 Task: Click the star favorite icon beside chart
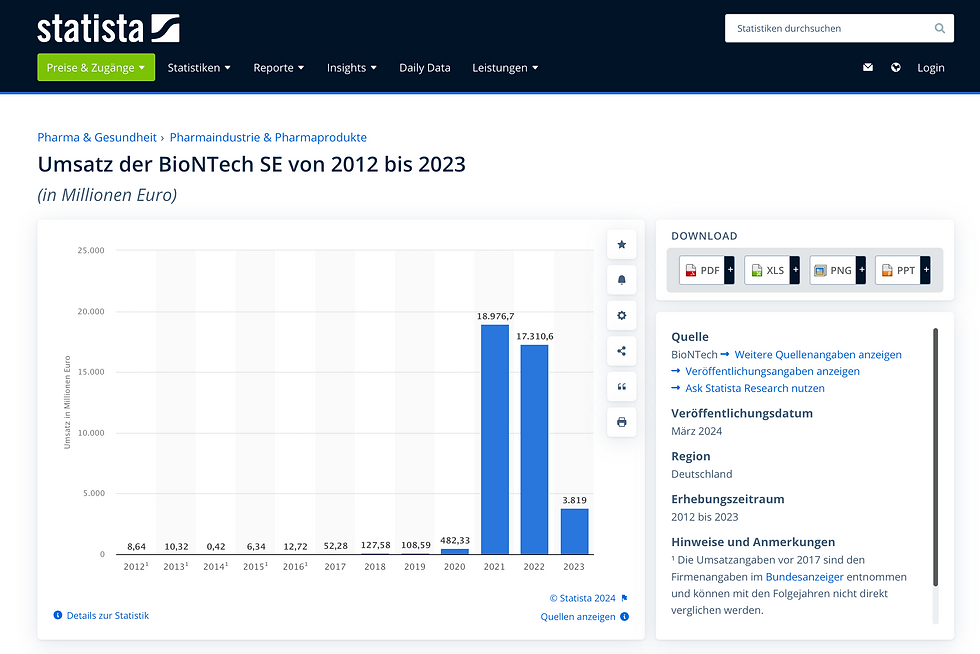pyautogui.click(x=621, y=244)
